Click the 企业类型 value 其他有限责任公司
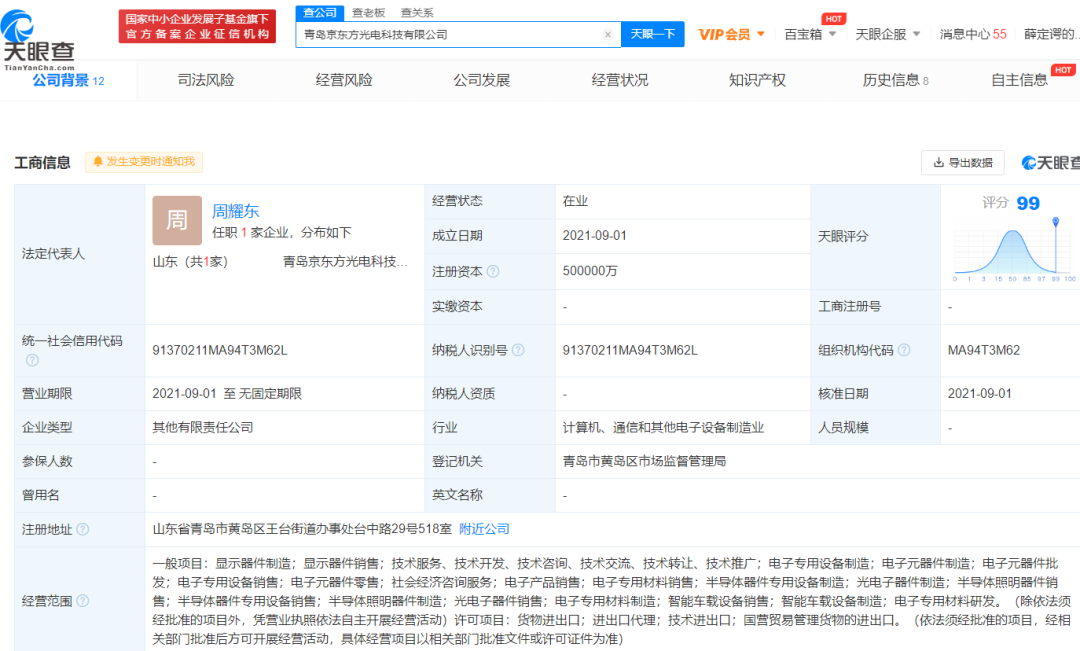This screenshot has width=1080, height=651. click(202, 427)
